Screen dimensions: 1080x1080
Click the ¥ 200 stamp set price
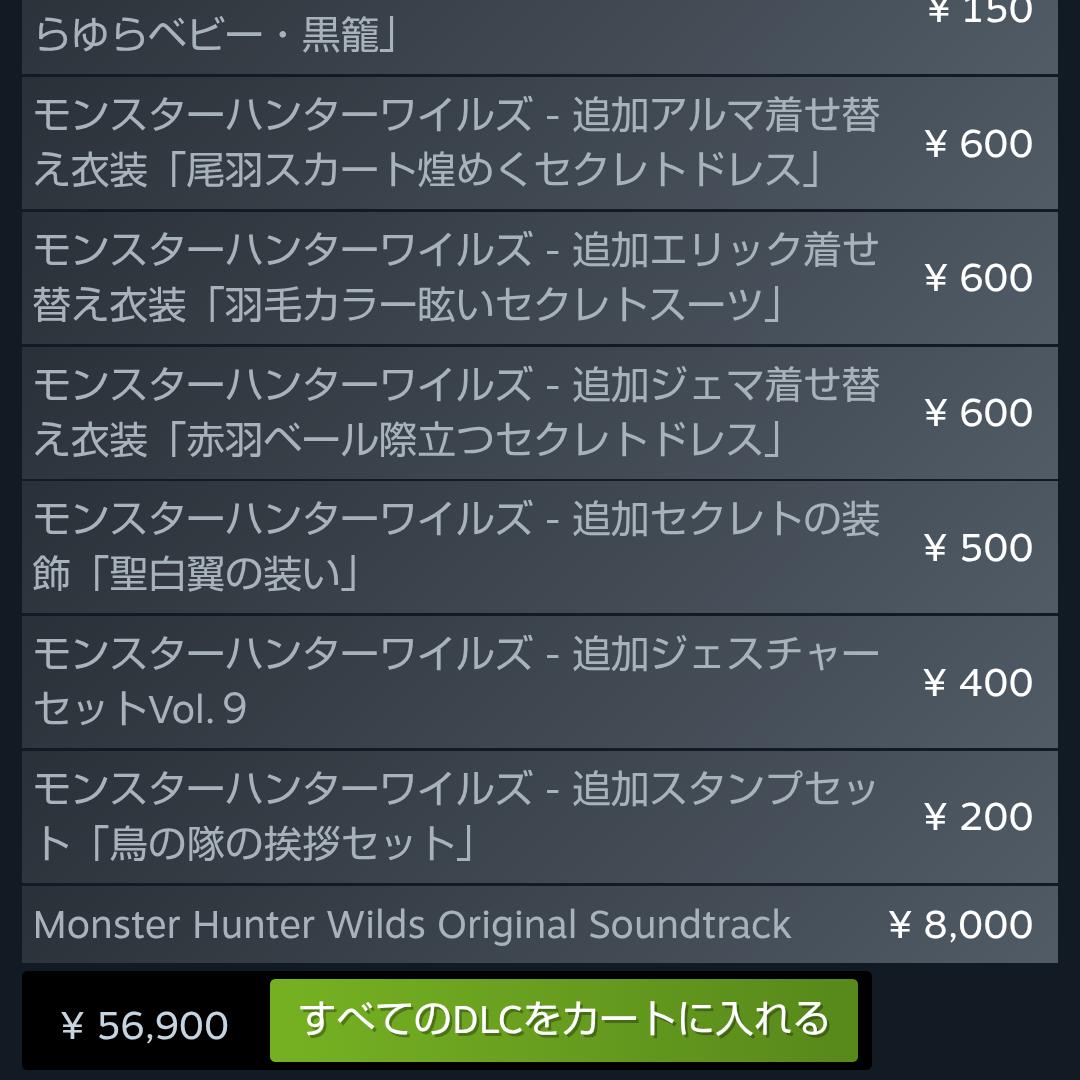click(978, 817)
